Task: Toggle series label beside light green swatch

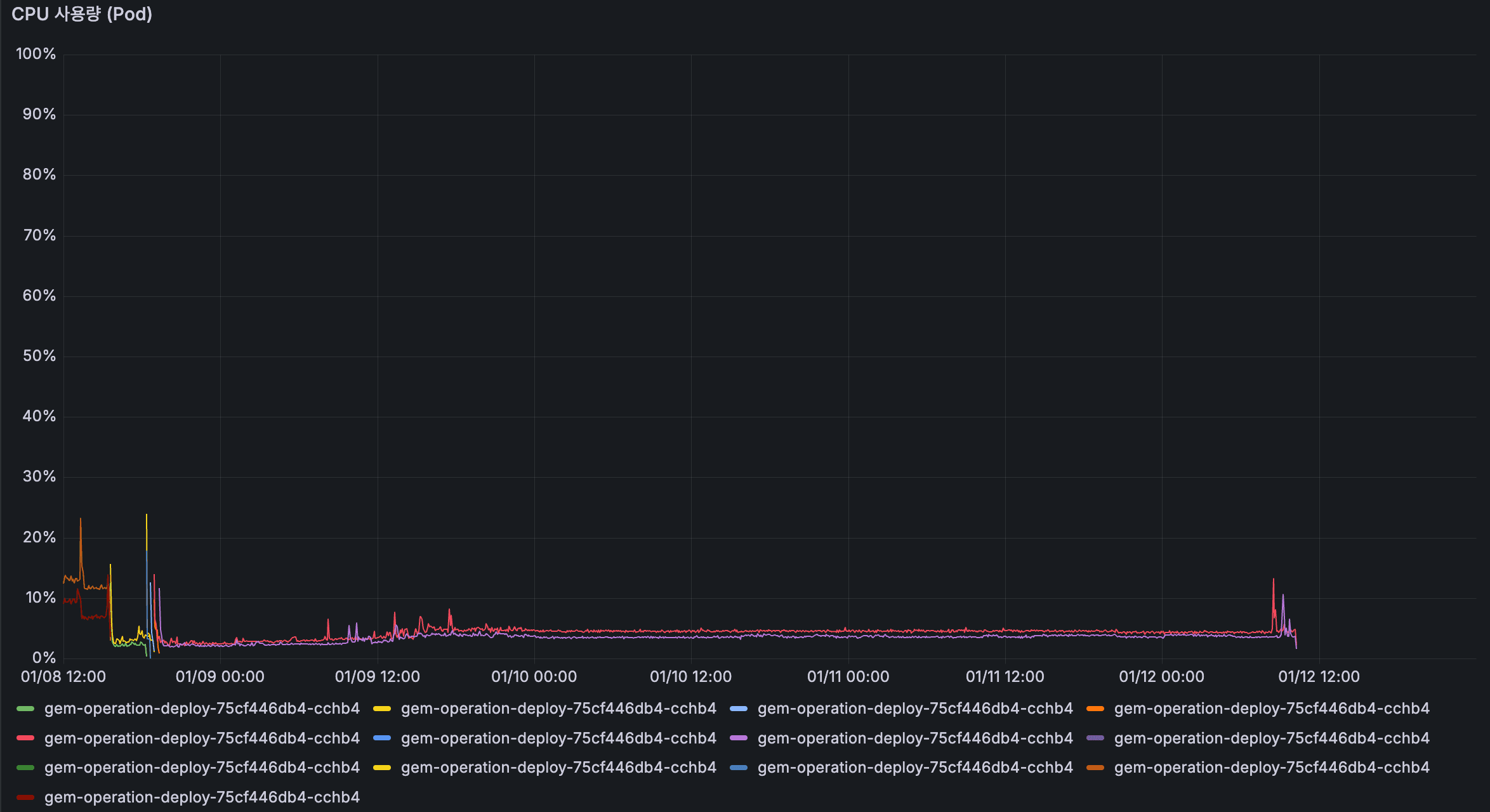Action: (202, 709)
